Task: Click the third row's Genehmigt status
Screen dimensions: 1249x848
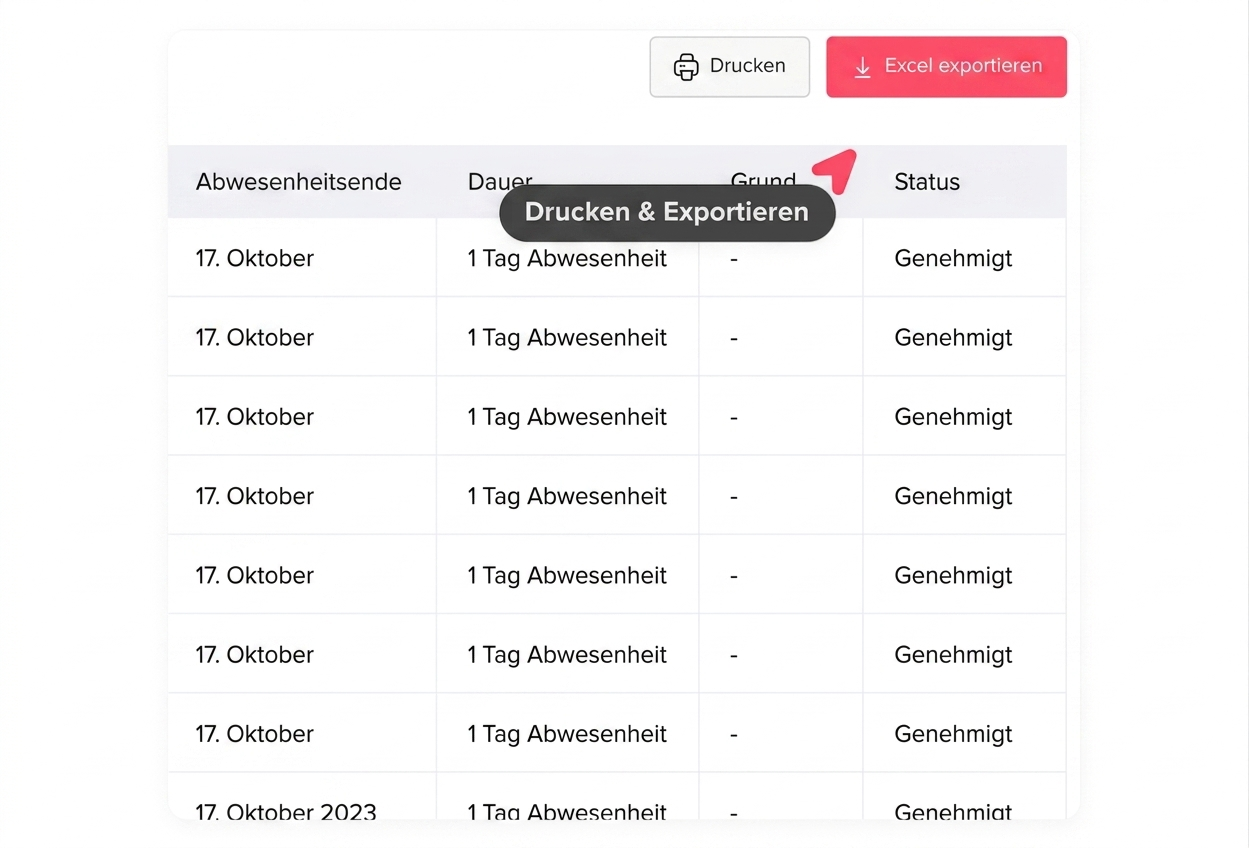Action: 953,417
